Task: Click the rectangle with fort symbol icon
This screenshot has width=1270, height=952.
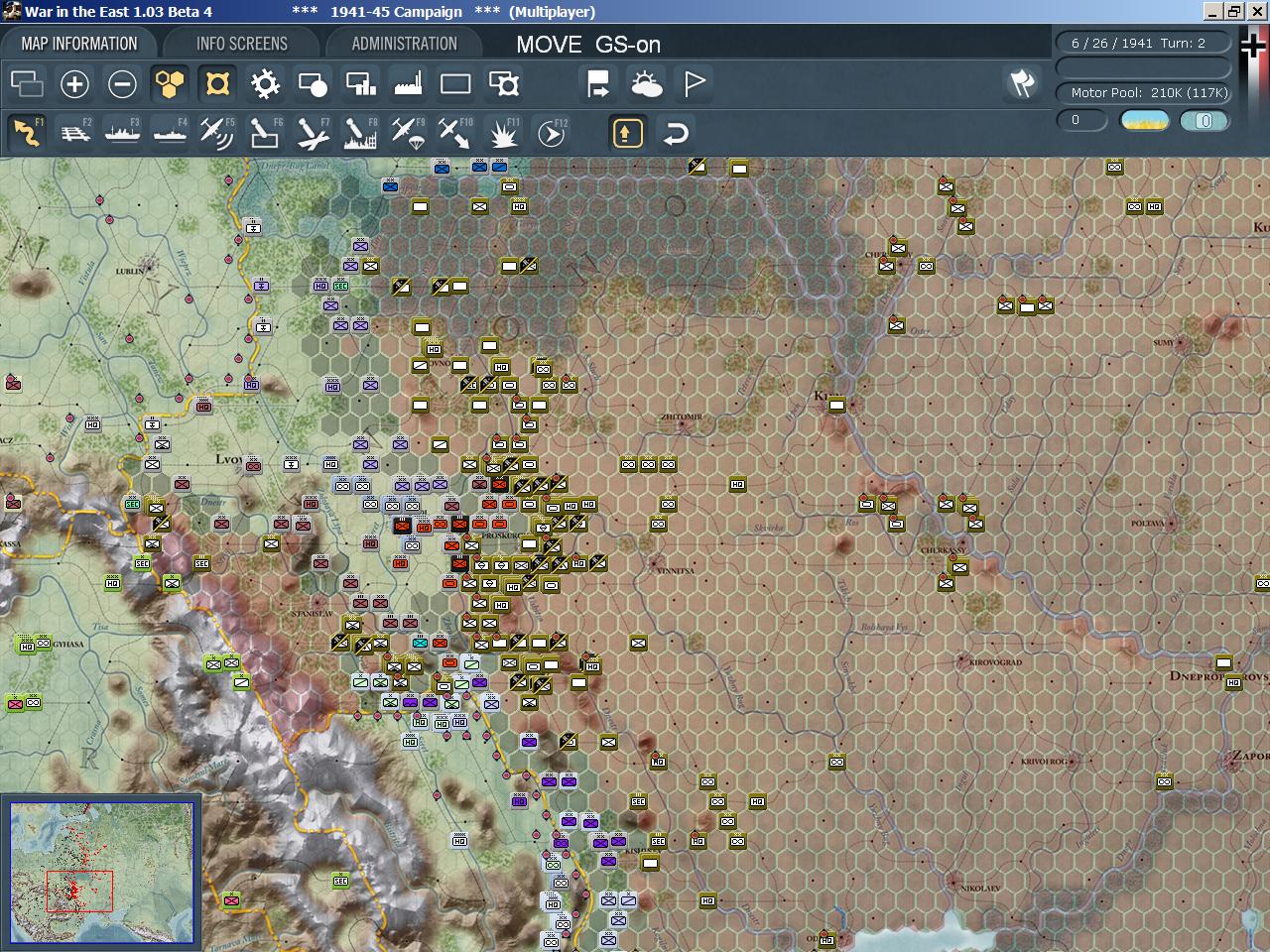Action: point(504,84)
